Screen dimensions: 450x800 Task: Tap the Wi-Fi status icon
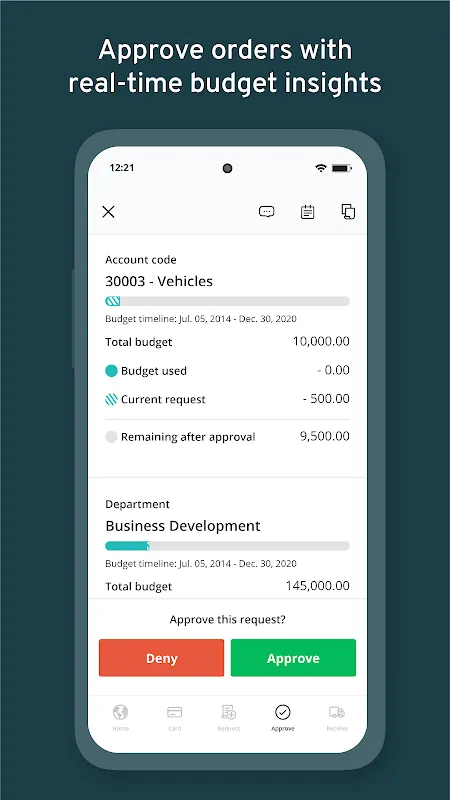[x=320, y=168]
